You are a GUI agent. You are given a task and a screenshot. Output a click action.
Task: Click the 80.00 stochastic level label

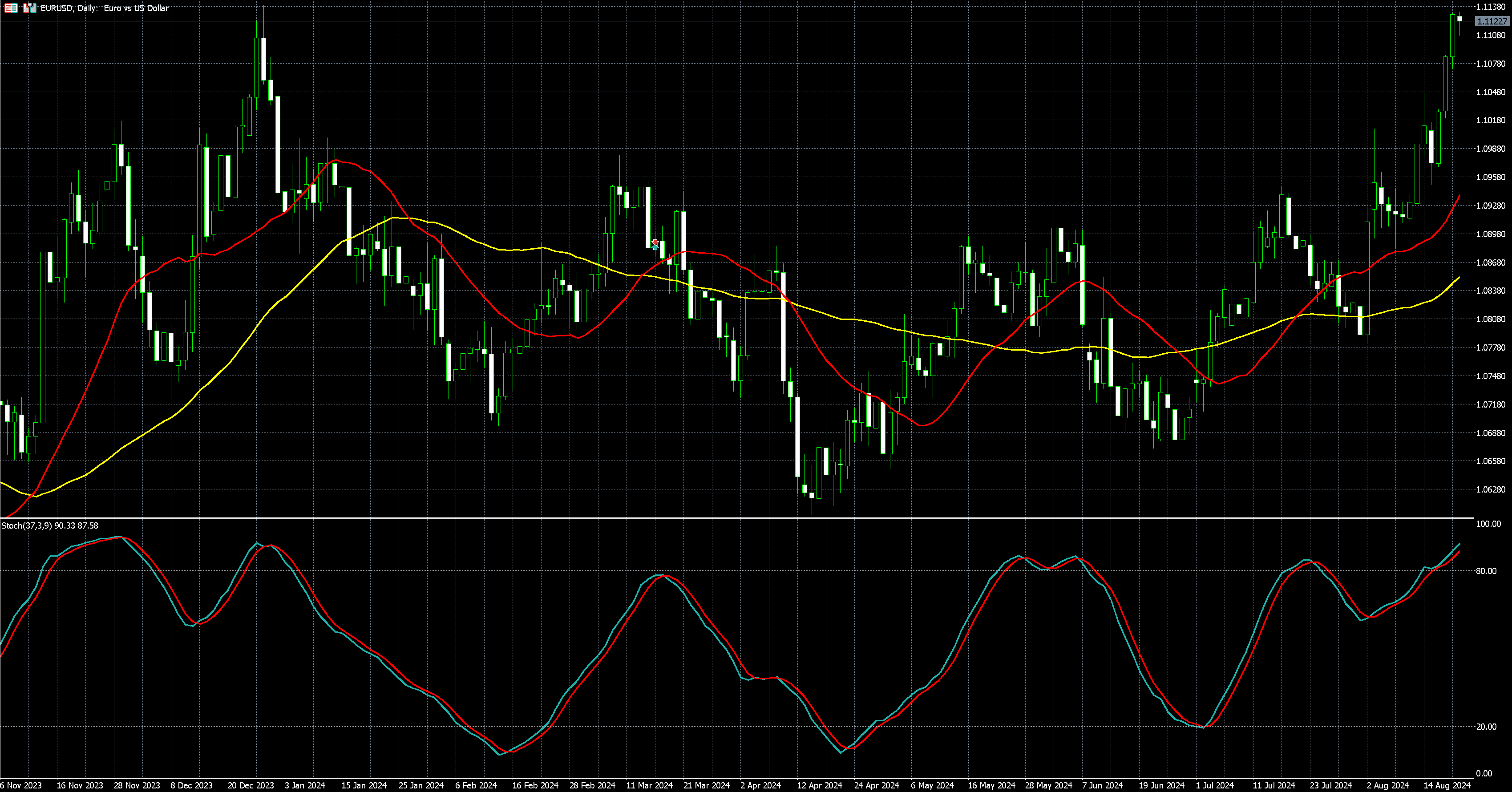coord(1487,571)
